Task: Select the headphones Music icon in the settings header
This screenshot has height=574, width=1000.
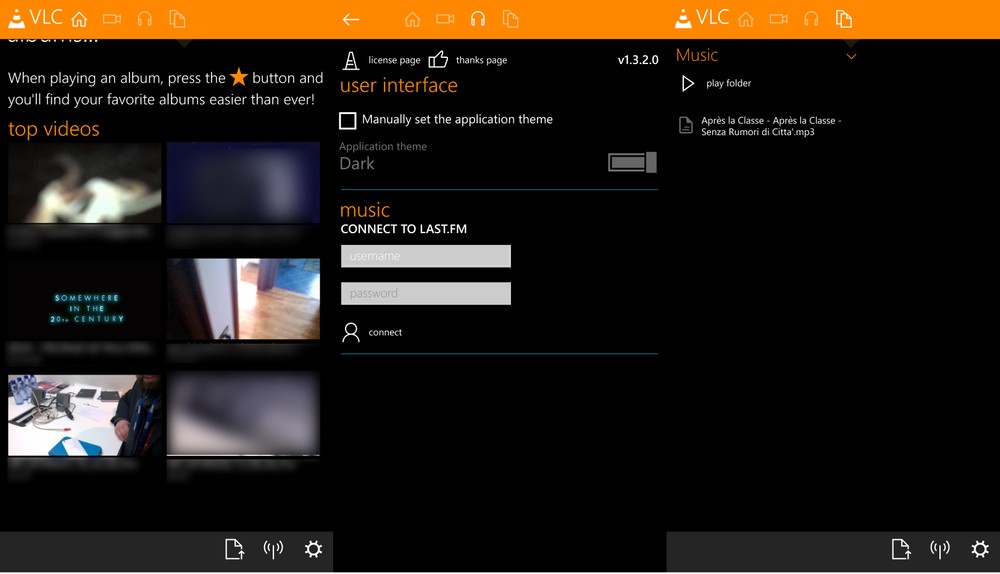Action: 478,19
